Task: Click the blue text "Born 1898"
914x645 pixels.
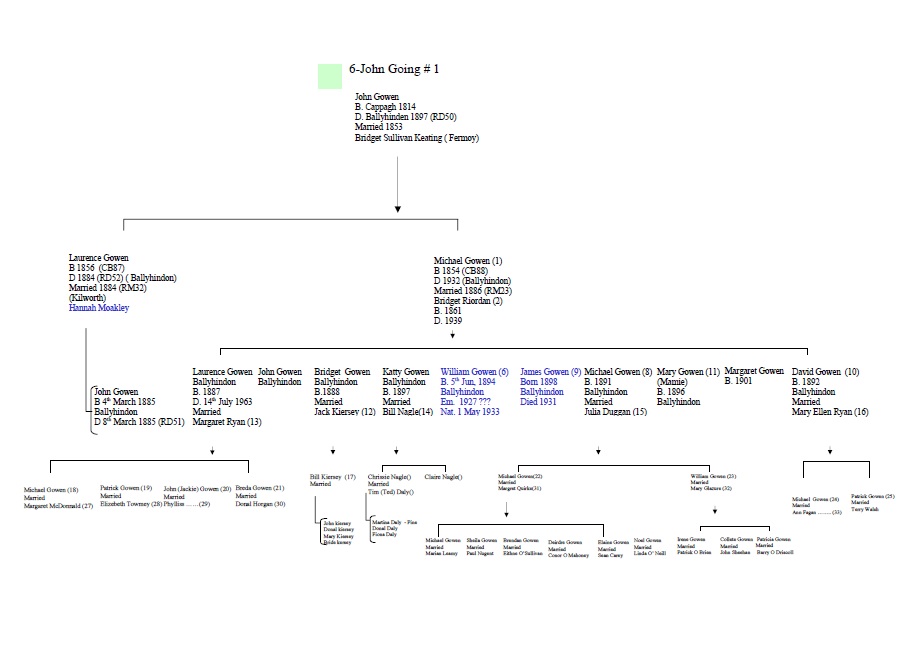Action: [539, 382]
